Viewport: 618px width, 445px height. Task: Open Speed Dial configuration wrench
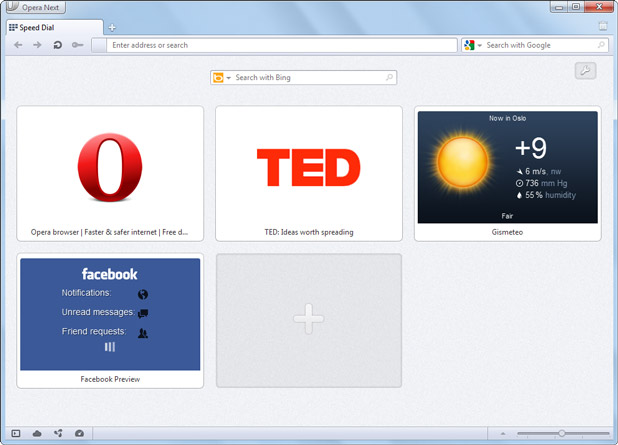tap(585, 71)
